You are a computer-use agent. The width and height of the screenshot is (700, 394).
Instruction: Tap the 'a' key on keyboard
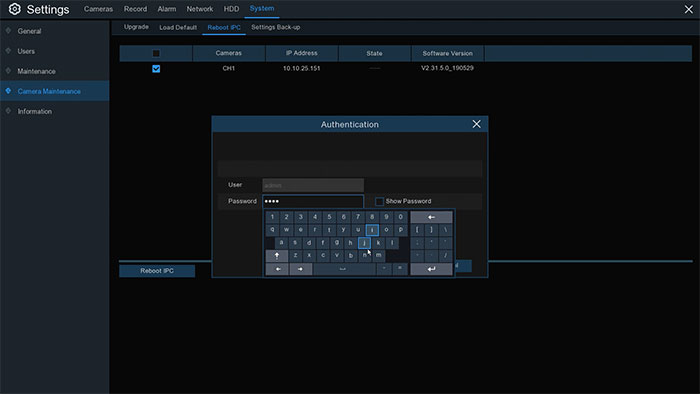click(x=281, y=243)
